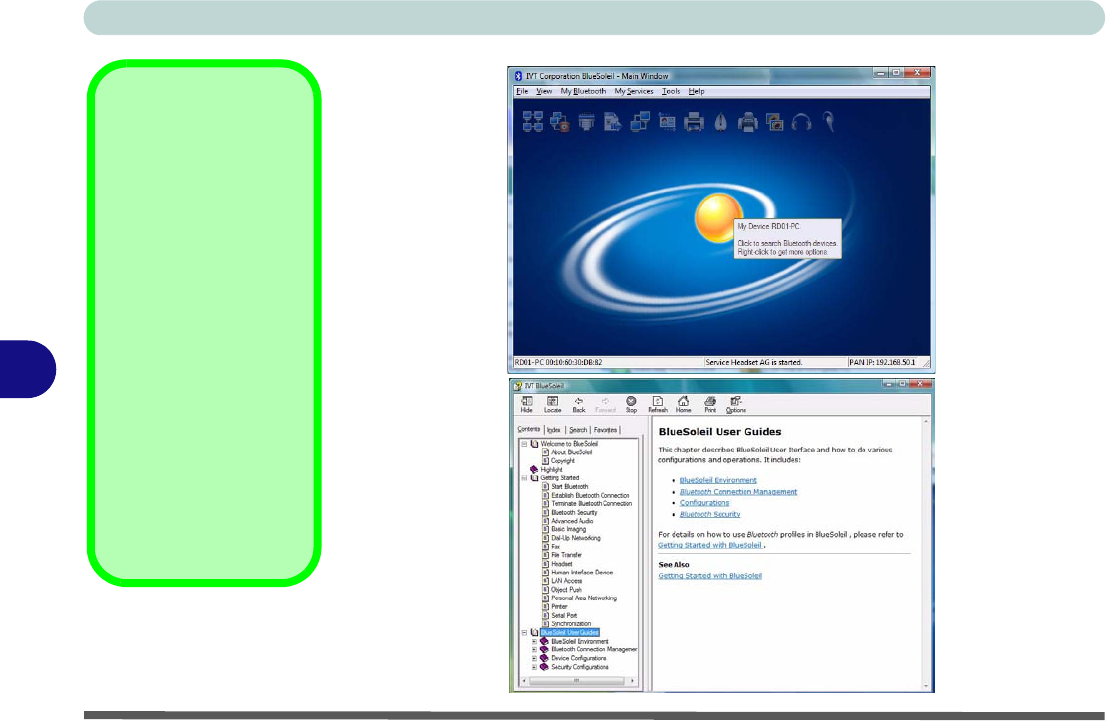Click the LAN Access service icon
The image size is (1106, 721).
tap(640, 122)
